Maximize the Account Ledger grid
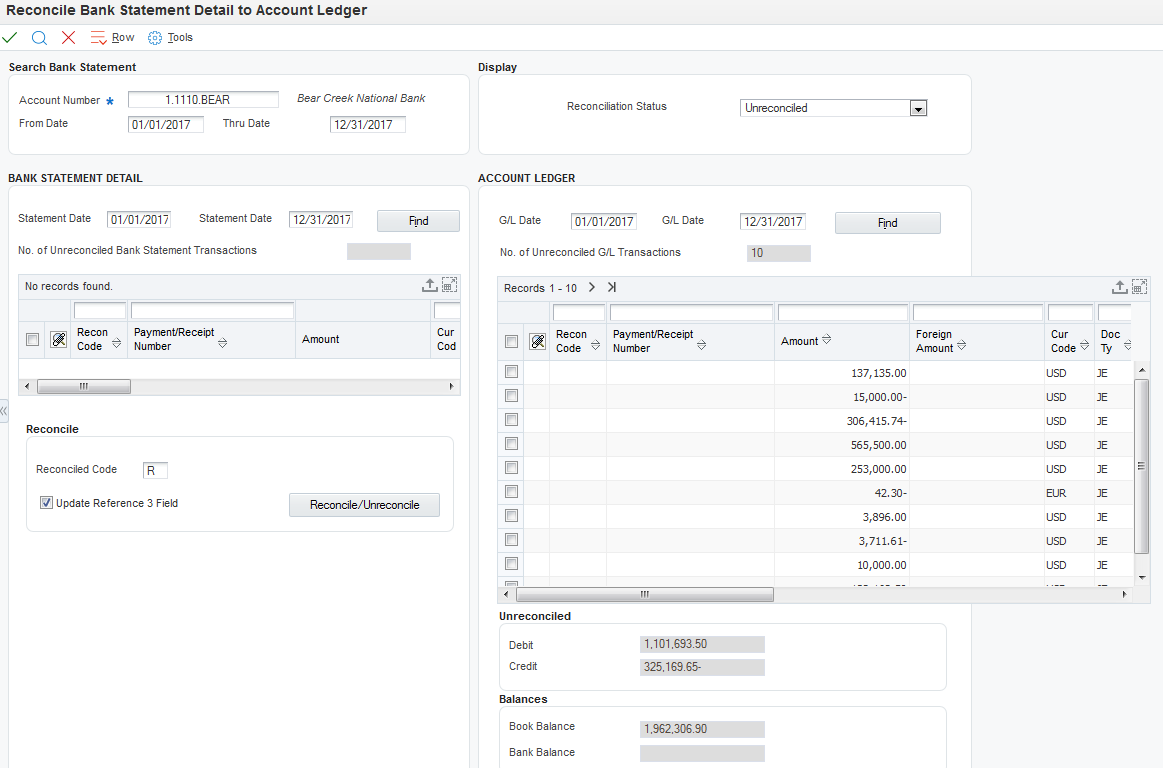 coord(1141,287)
